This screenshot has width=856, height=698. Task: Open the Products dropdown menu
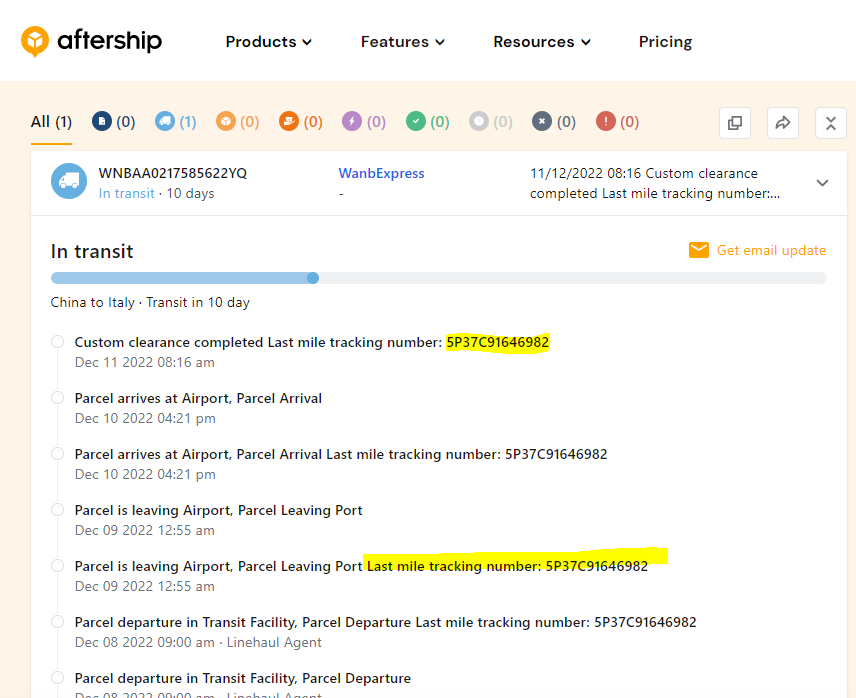pyautogui.click(x=268, y=42)
